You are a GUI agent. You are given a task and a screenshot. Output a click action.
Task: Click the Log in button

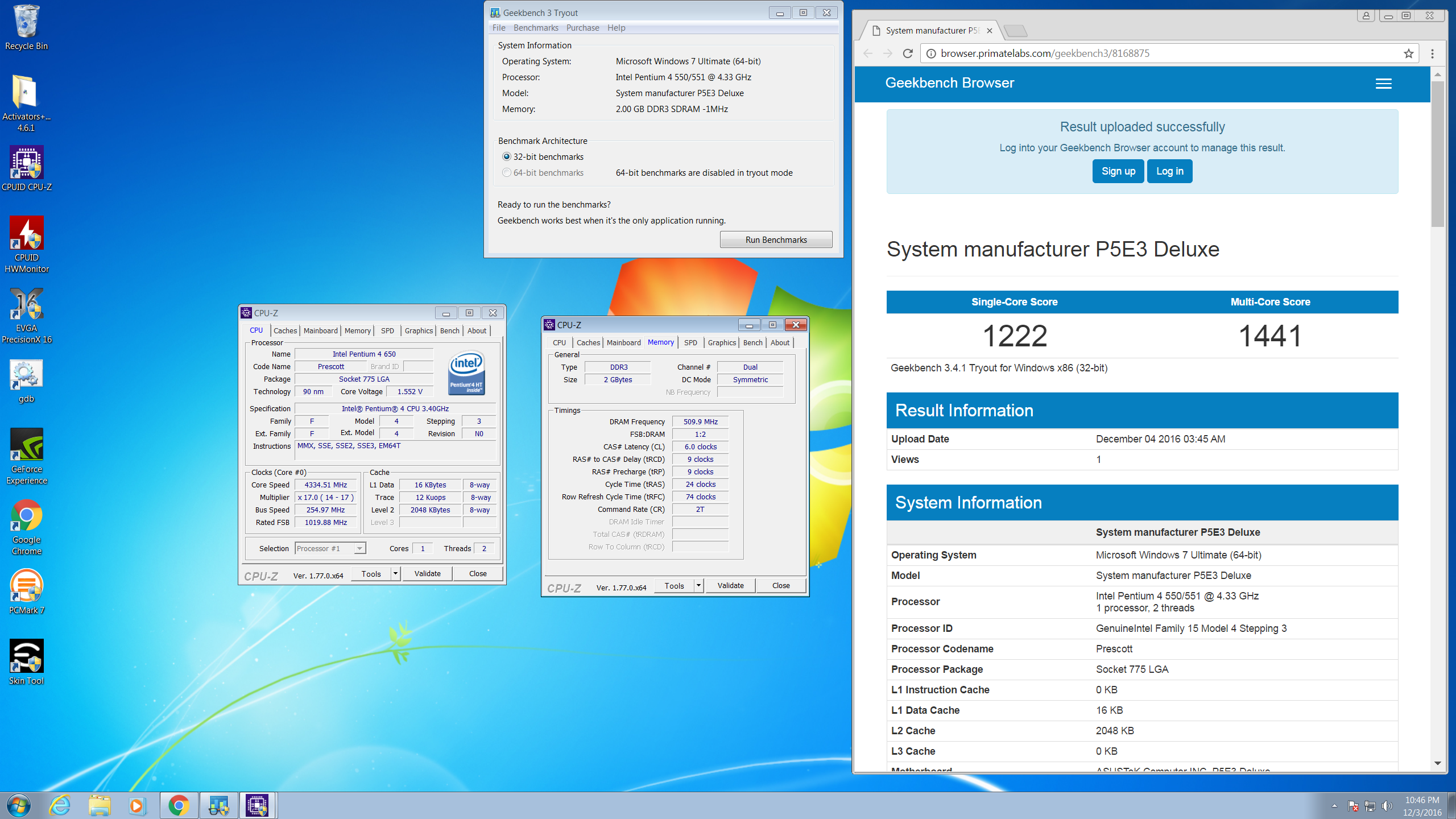(x=1169, y=171)
